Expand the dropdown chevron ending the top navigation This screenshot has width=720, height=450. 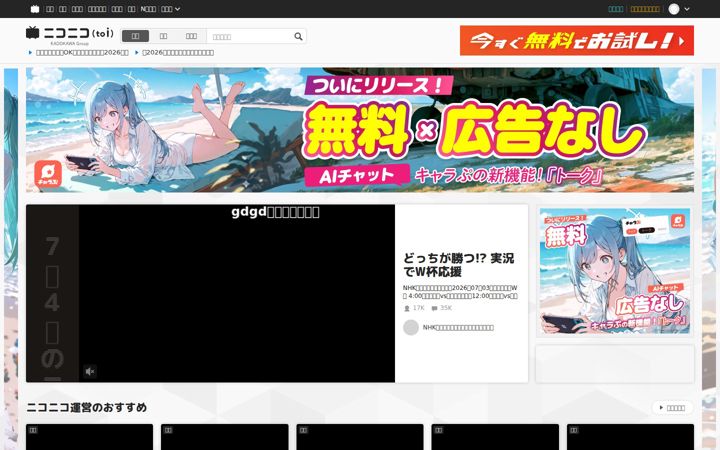point(178,9)
